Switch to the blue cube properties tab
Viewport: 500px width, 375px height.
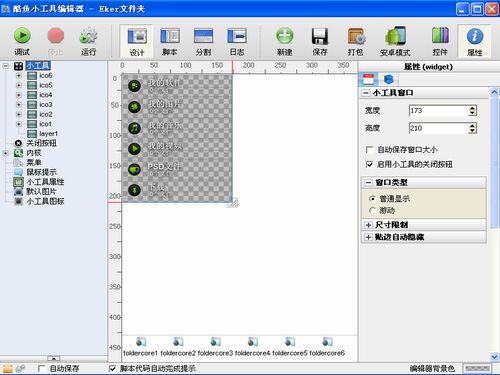tap(389, 79)
